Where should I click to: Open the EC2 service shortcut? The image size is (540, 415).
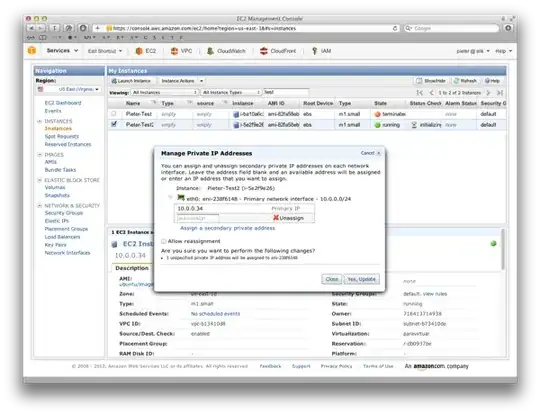[146, 51]
